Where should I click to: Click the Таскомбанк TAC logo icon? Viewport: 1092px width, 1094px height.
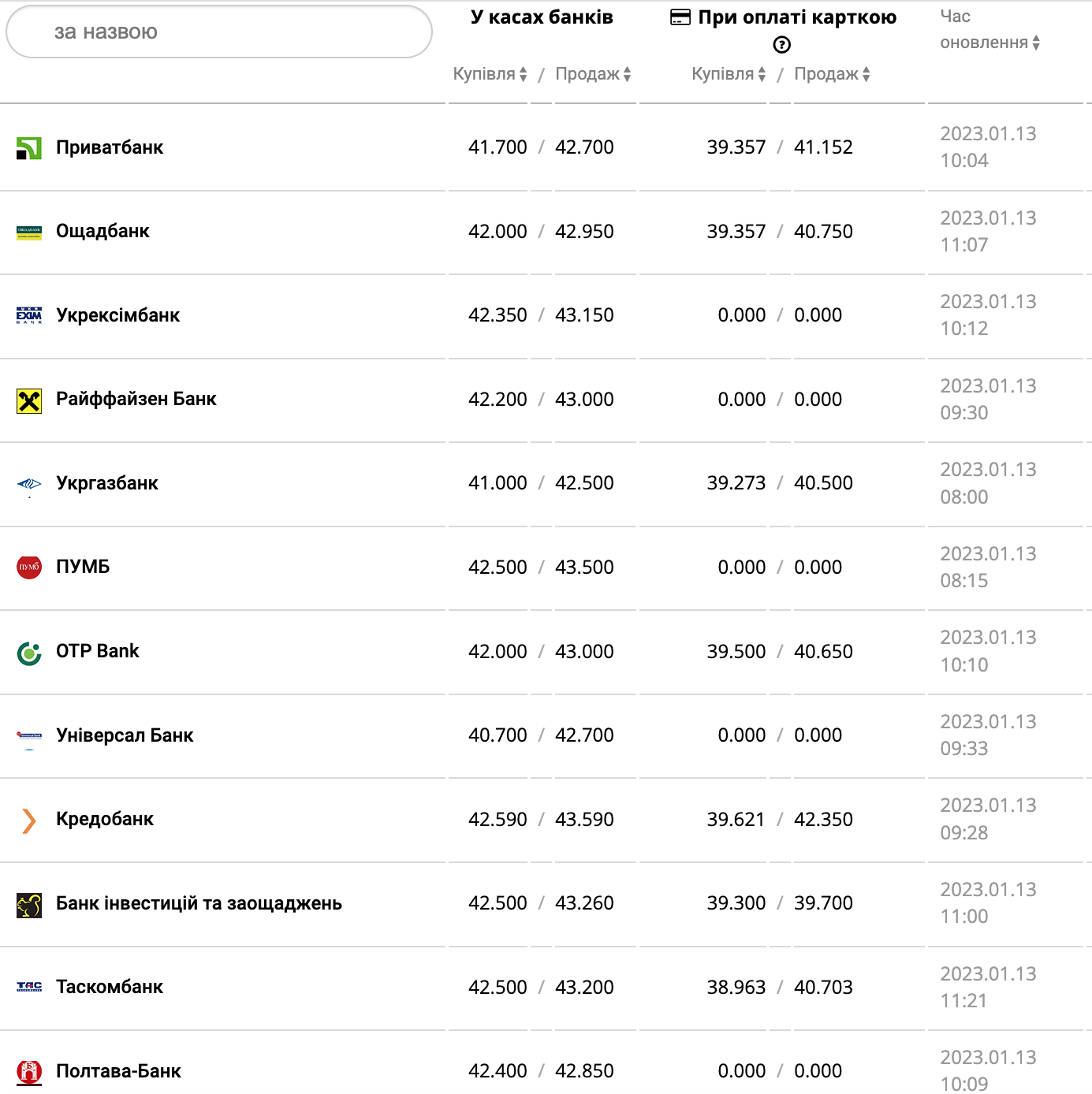click(x=29, y=988)
